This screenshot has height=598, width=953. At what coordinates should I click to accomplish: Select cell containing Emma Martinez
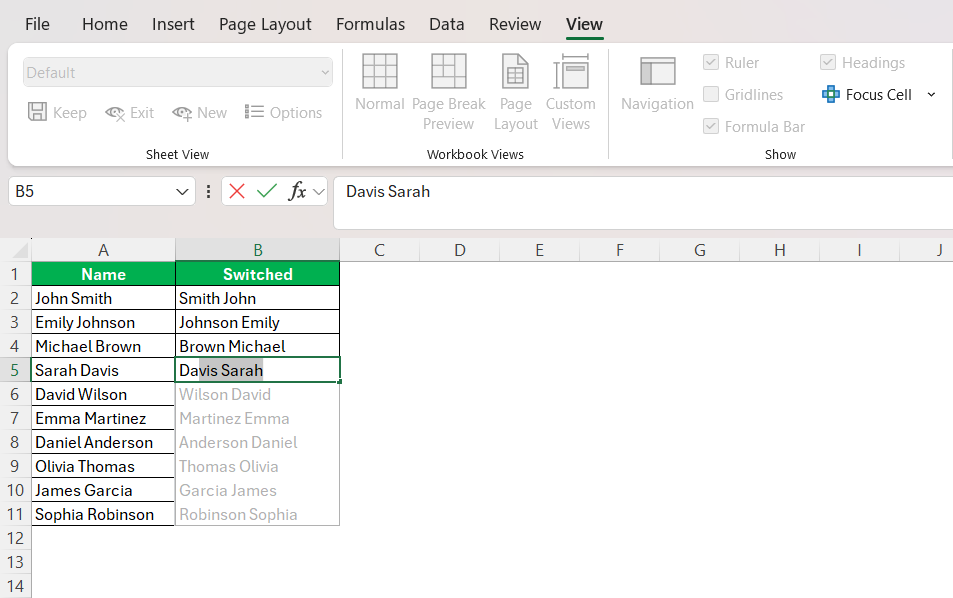click(103, 418)
